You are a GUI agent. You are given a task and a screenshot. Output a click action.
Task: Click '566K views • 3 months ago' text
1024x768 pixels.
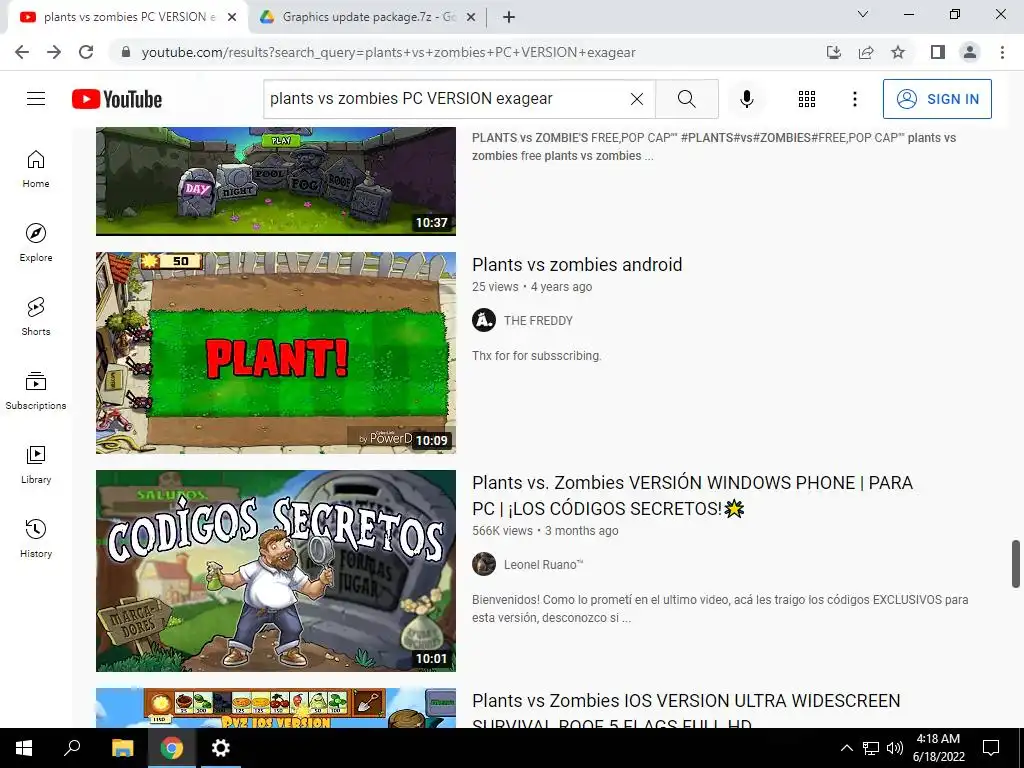pyautogui.click(x=545, y=531)
